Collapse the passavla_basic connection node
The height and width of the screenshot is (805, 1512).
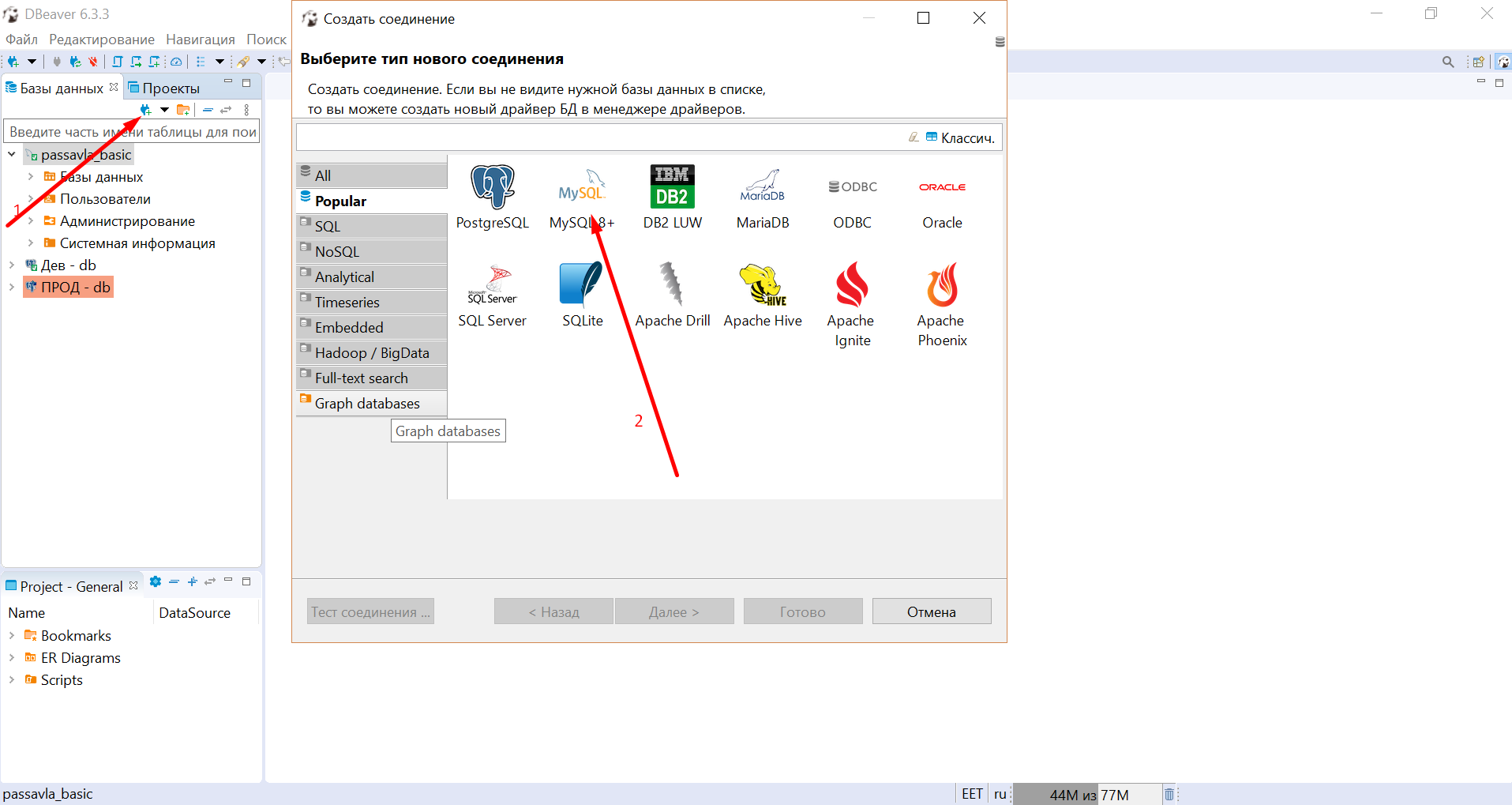point(12,155)
